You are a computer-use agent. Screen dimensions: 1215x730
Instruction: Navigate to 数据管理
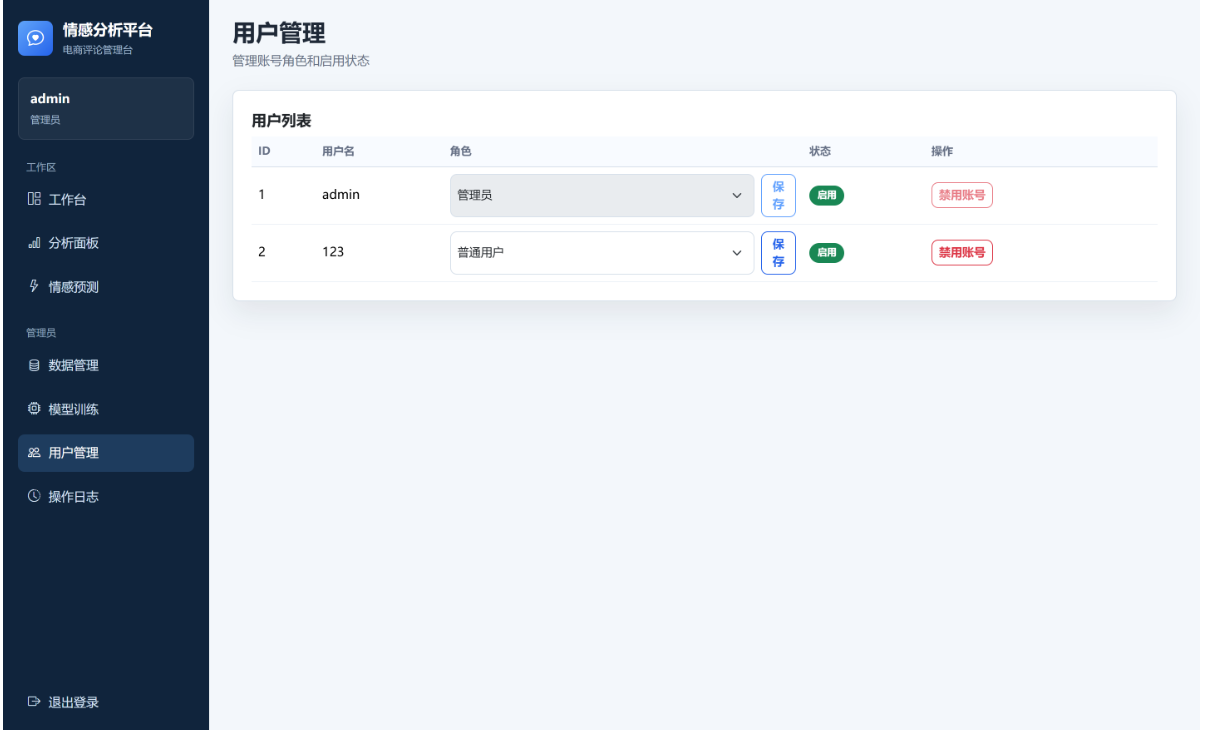pyautogui.click(x=106, y=365)
